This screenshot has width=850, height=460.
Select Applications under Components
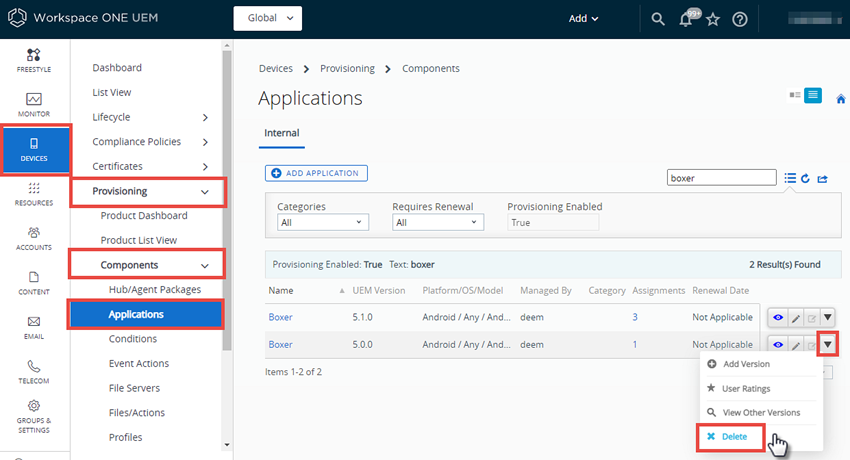pos(145,314)
